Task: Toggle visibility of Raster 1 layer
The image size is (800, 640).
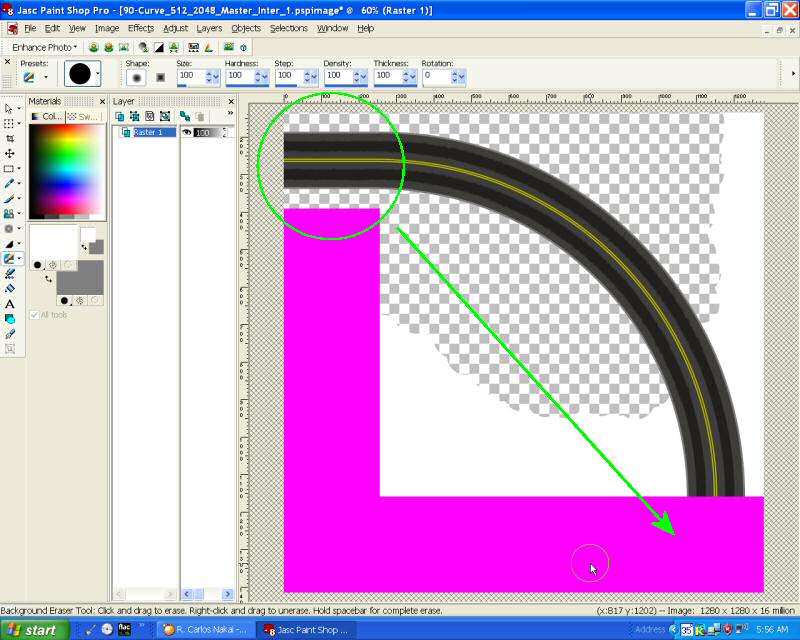Action: (x=186, y=132)
